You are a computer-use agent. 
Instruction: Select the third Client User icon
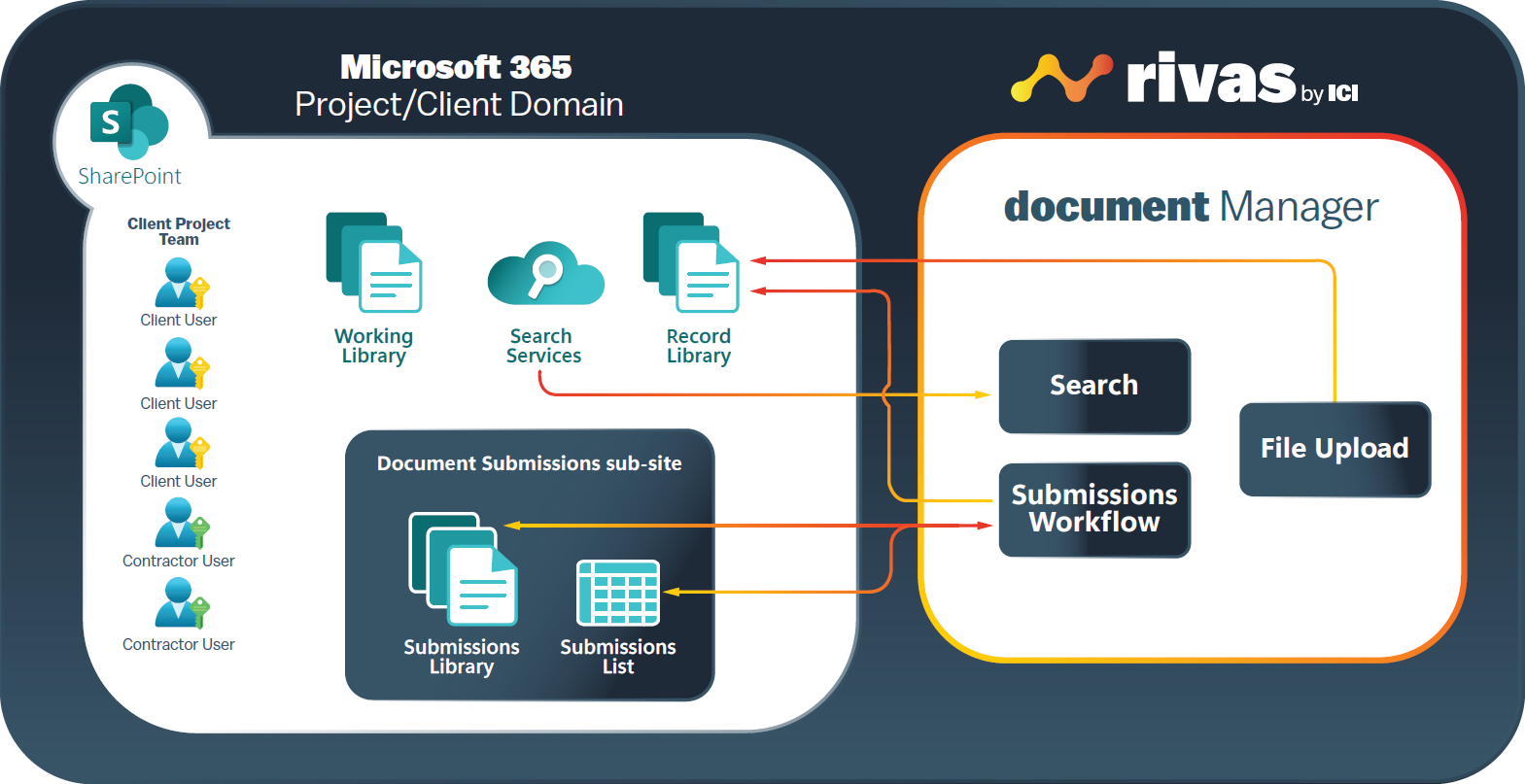coord(182,444)
